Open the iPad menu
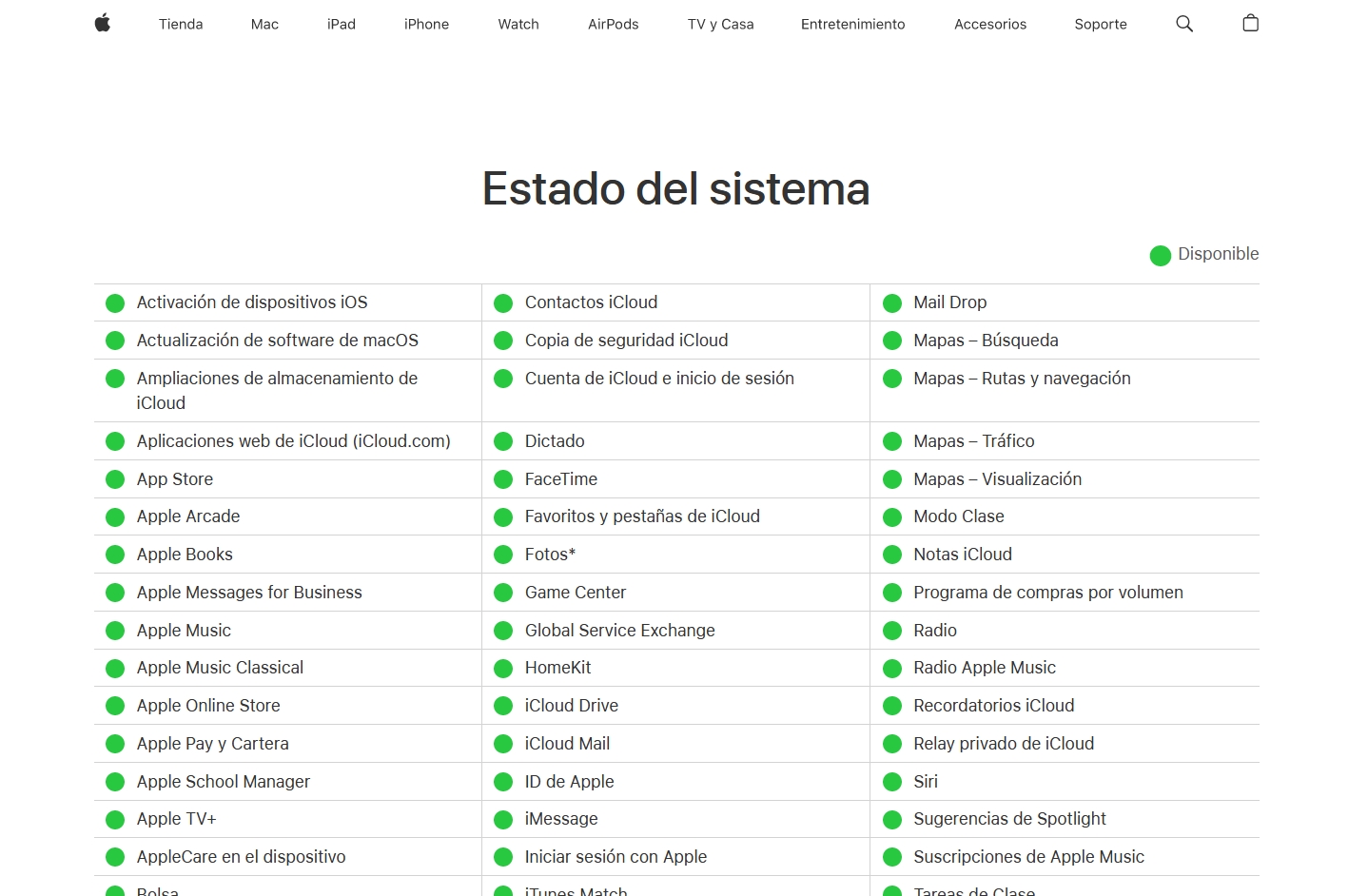 [342, 24]
